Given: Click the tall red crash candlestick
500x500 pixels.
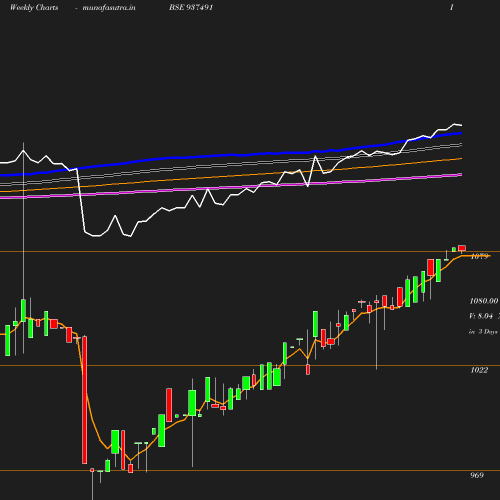Looking at the screenshot, I should (x=85, y=400).
